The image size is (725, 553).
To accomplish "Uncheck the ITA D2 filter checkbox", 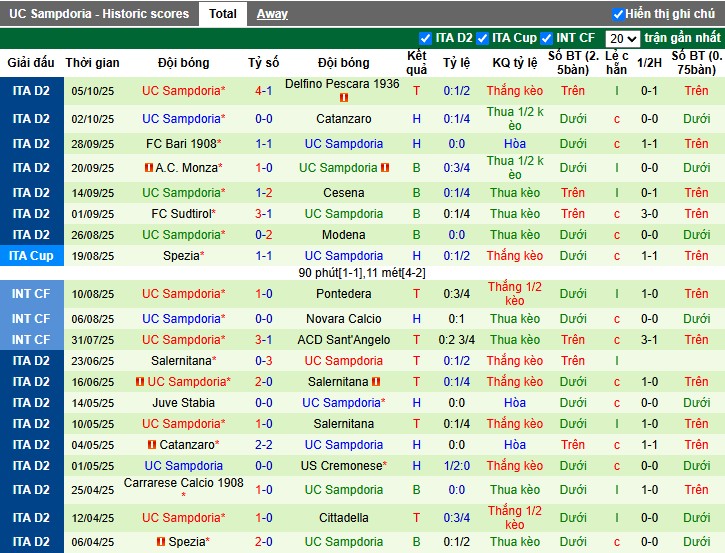I will pos(425,38).
